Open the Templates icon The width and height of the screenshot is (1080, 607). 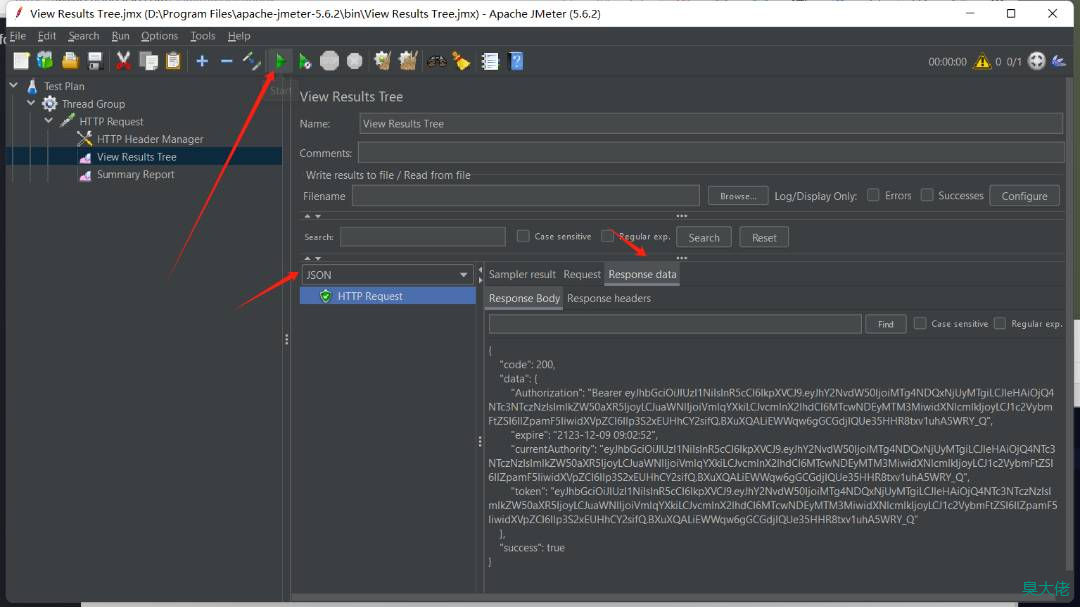click(x=45, y=61)
